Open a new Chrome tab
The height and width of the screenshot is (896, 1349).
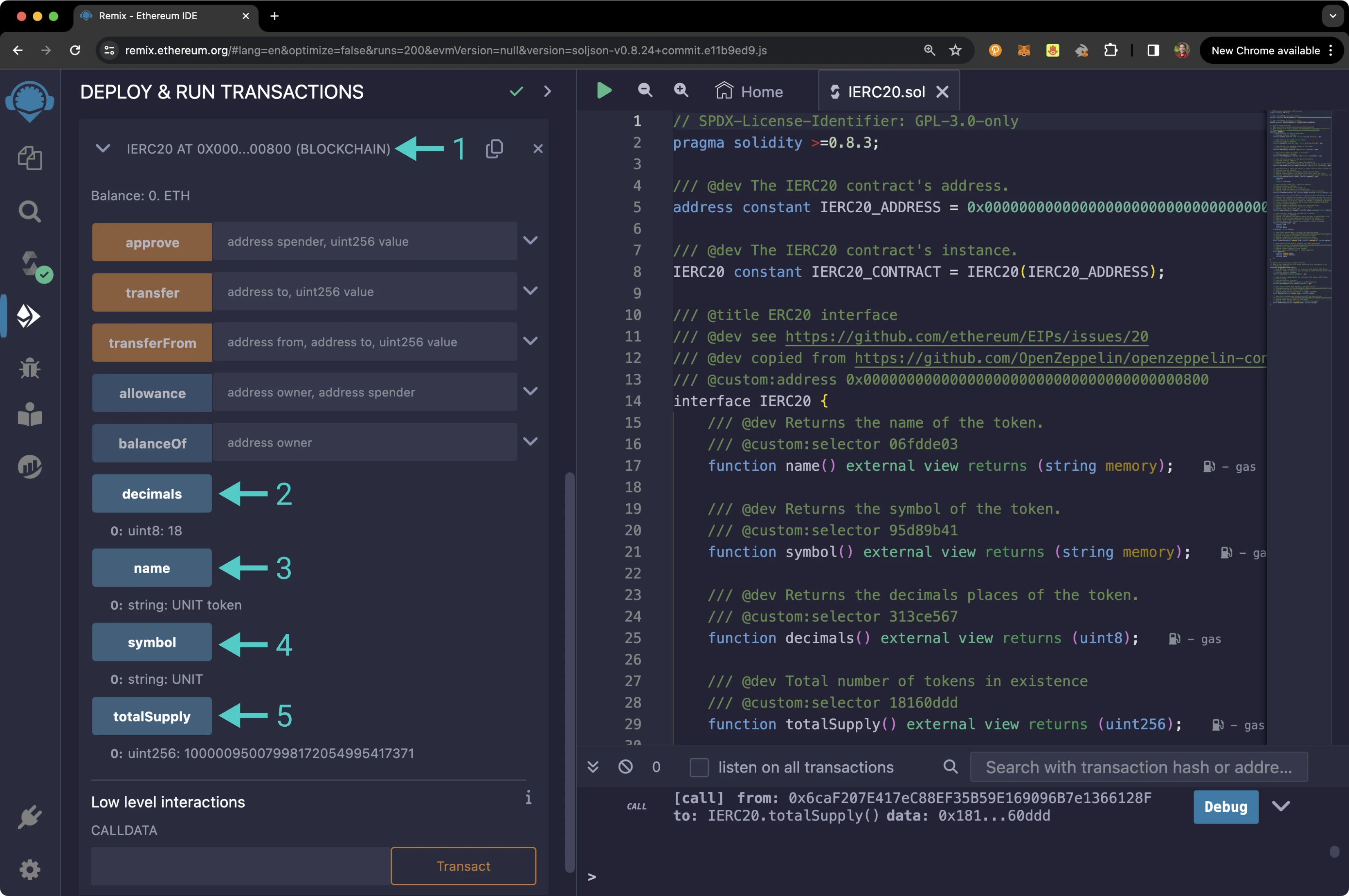point(274,16)
